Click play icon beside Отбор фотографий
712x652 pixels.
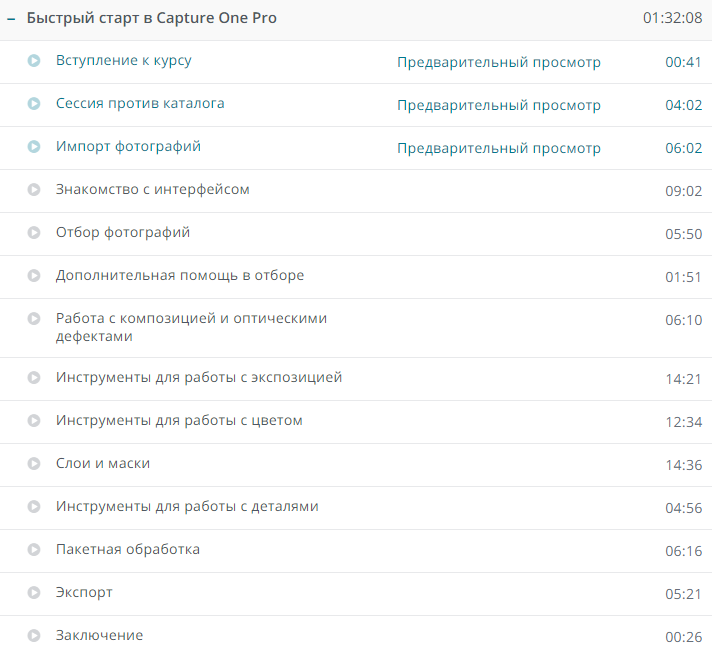pyautogui.click(x=34, y=233)
